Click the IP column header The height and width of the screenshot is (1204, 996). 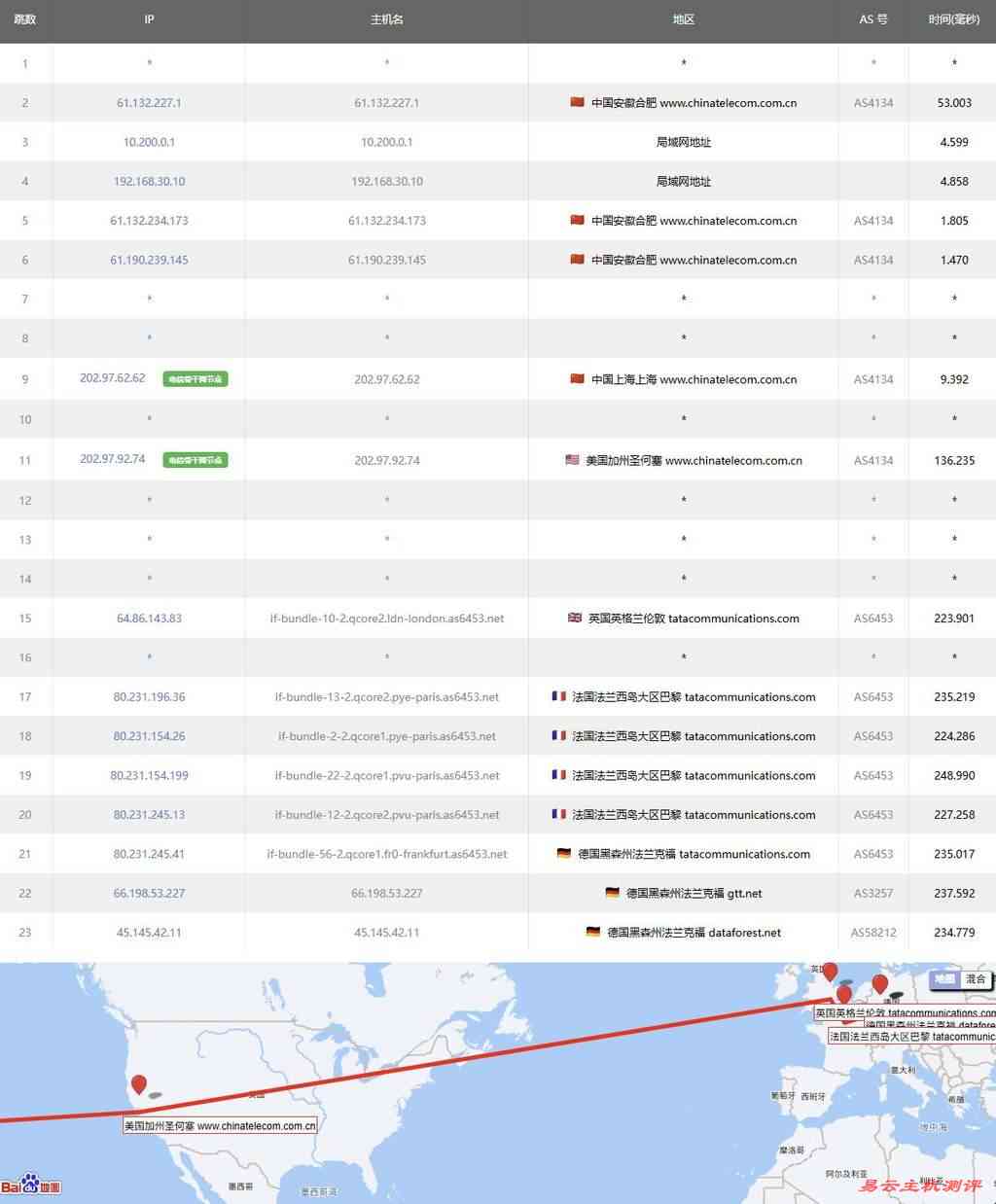[149, 19]
